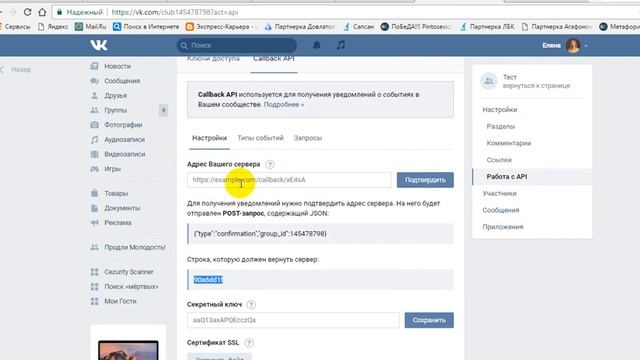Focus the Секретный ключ input field
Screen dimensions: 640x360
(293, 320)
